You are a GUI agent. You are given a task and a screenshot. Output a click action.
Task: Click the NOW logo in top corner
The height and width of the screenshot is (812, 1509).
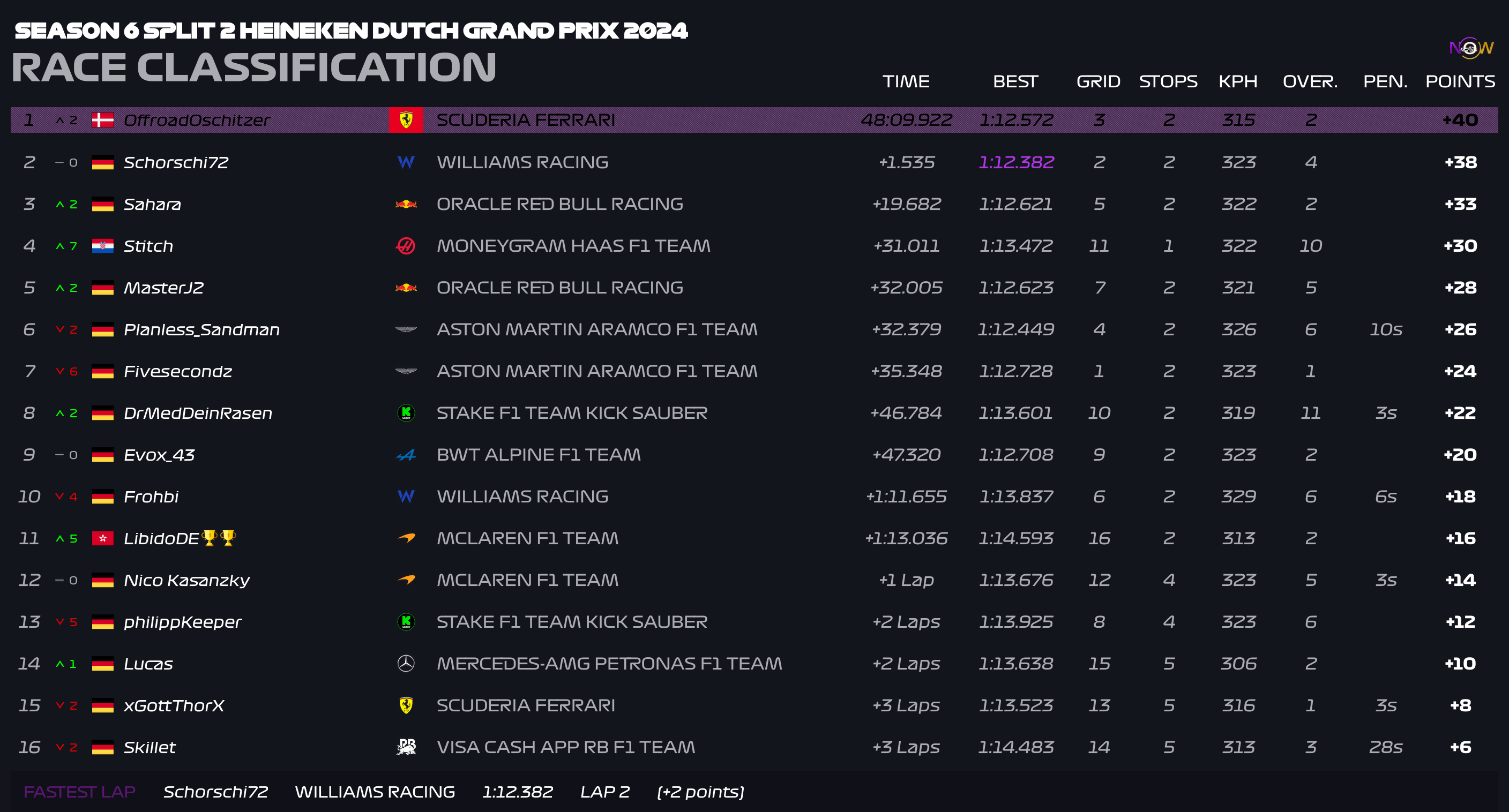click(x=1470, y=48)
